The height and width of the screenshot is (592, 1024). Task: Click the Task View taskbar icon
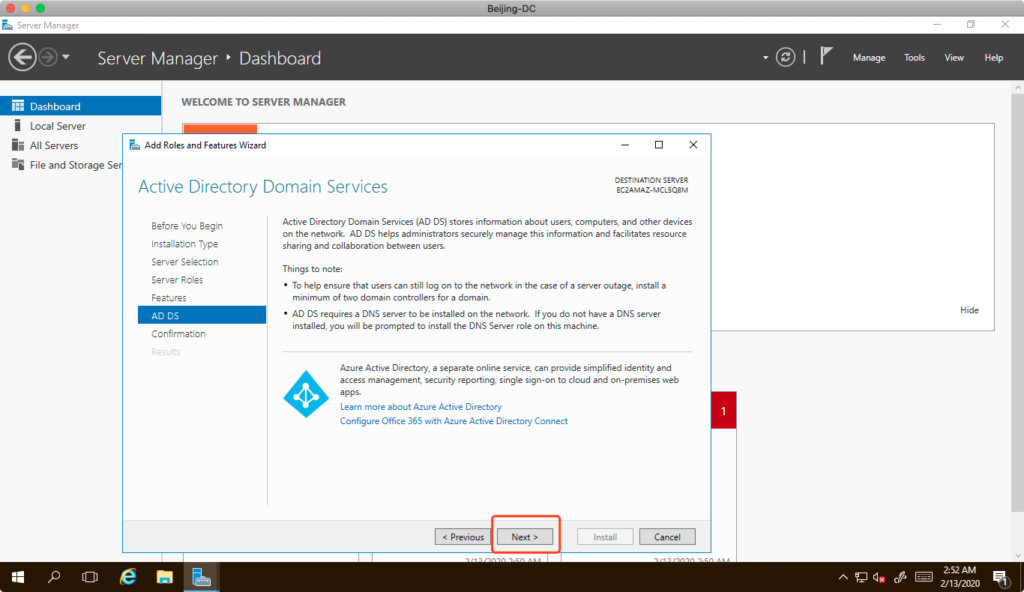tap(90, 577)
